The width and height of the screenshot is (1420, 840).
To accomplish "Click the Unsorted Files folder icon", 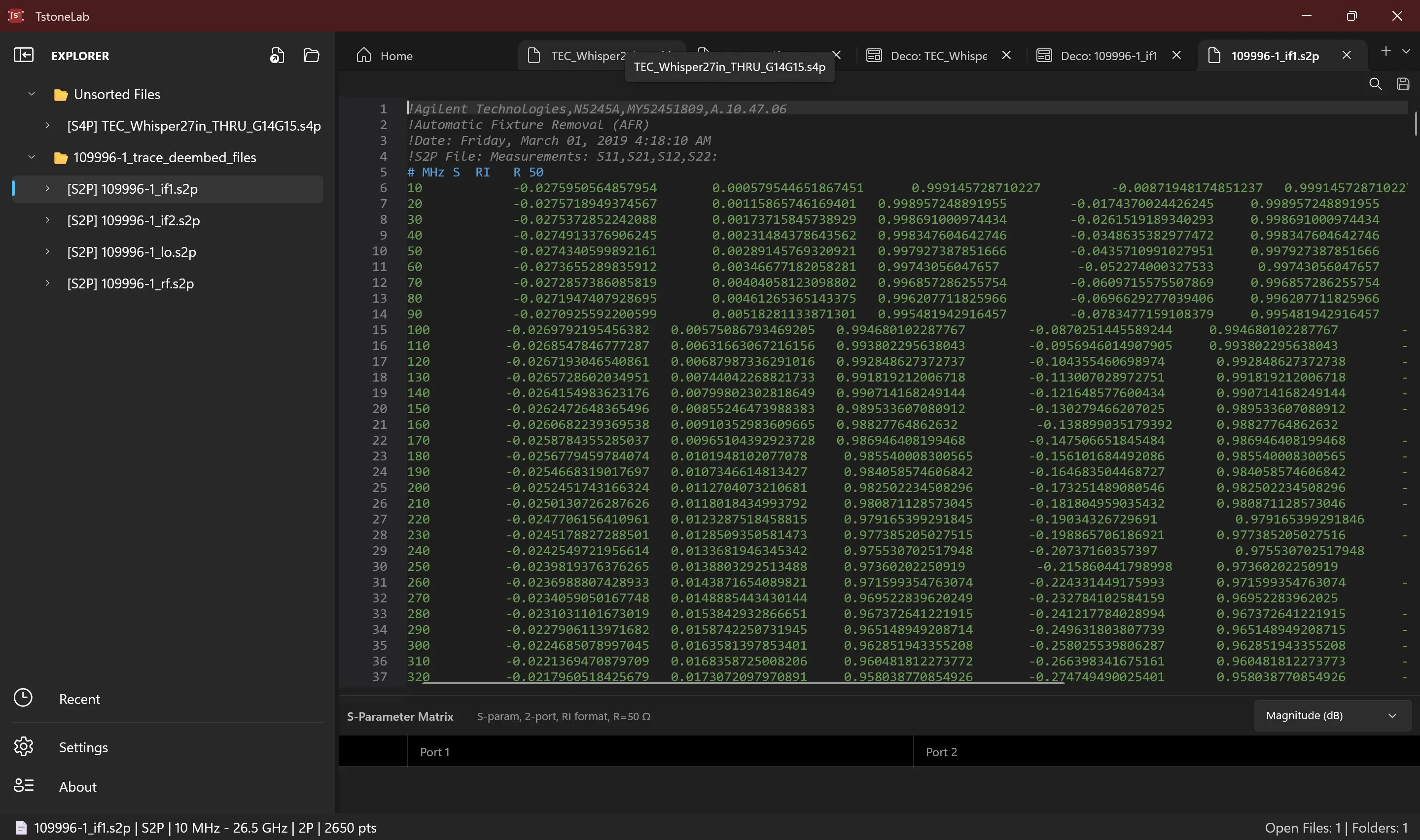I will tap(61, 95).
